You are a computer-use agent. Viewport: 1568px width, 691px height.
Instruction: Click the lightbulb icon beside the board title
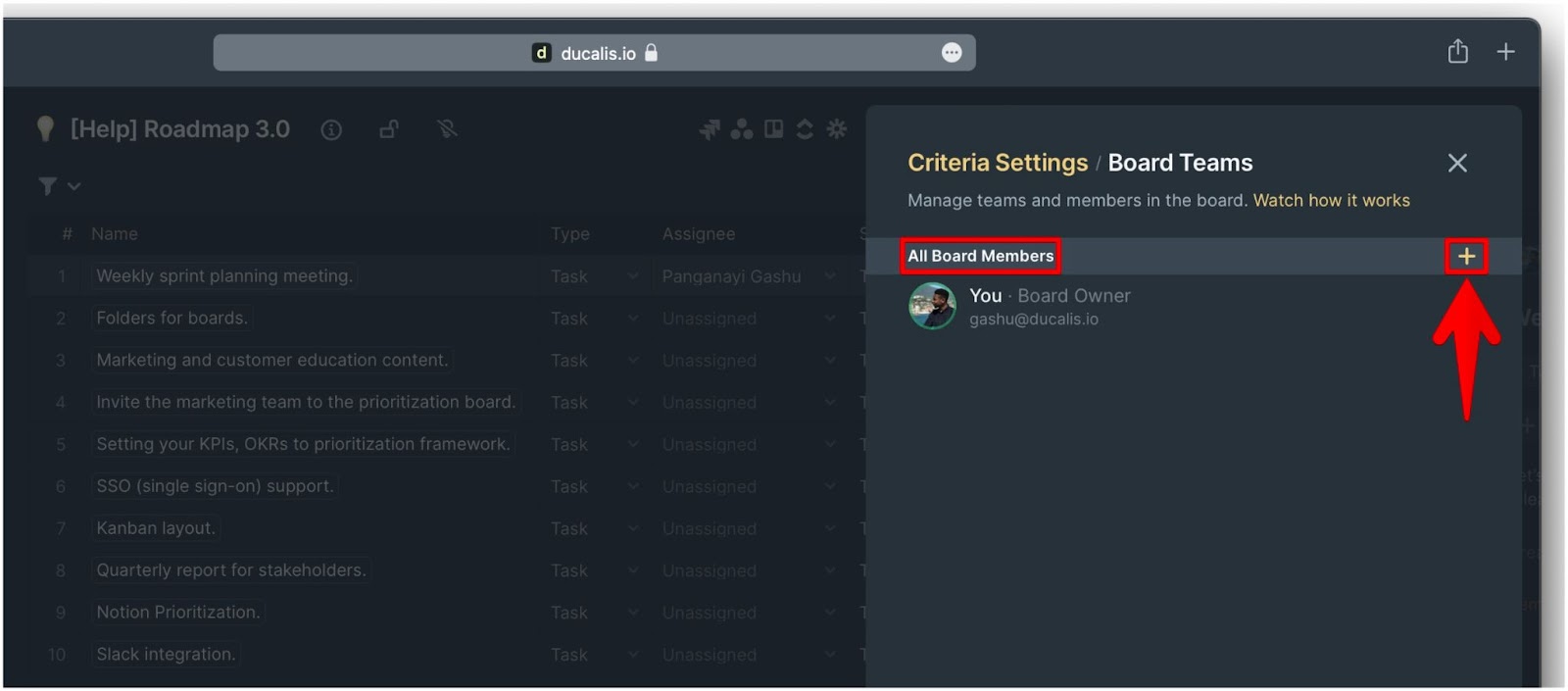(45, 129)
